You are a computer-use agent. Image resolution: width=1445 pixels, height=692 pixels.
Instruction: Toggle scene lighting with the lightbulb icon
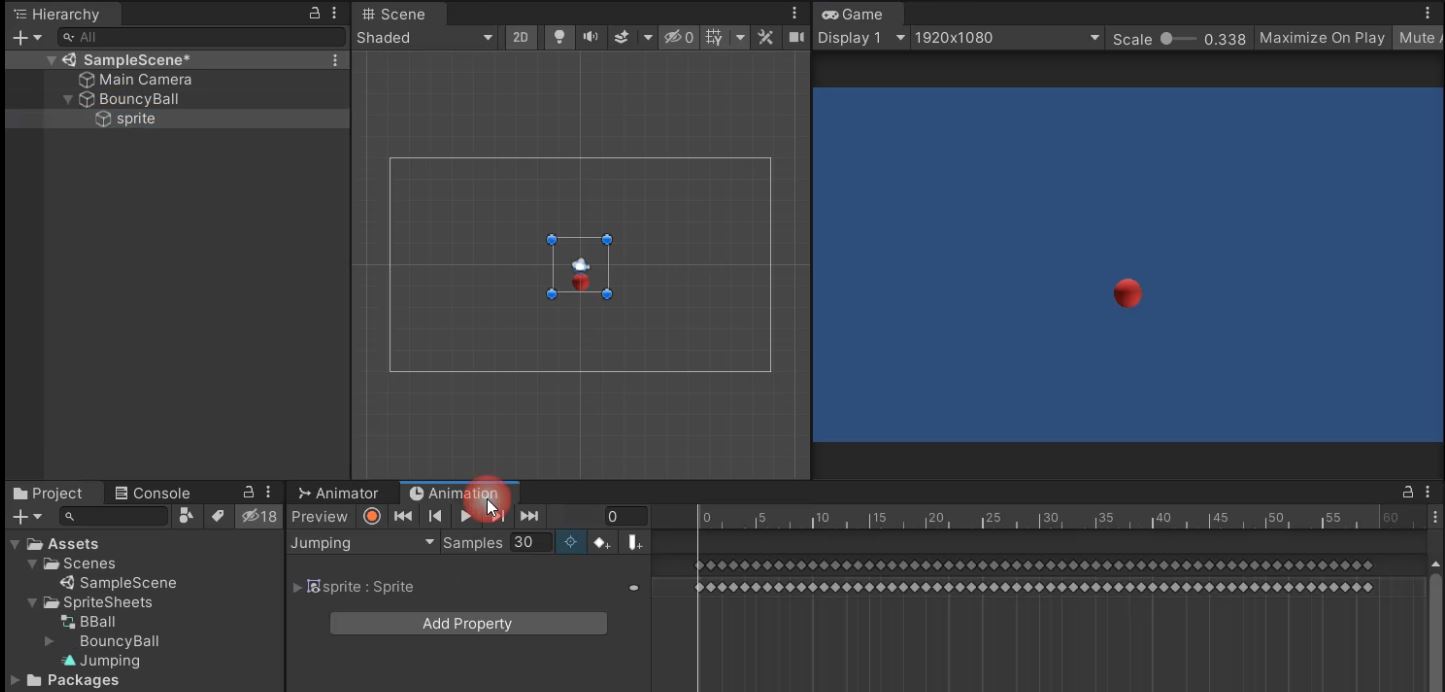559,38
